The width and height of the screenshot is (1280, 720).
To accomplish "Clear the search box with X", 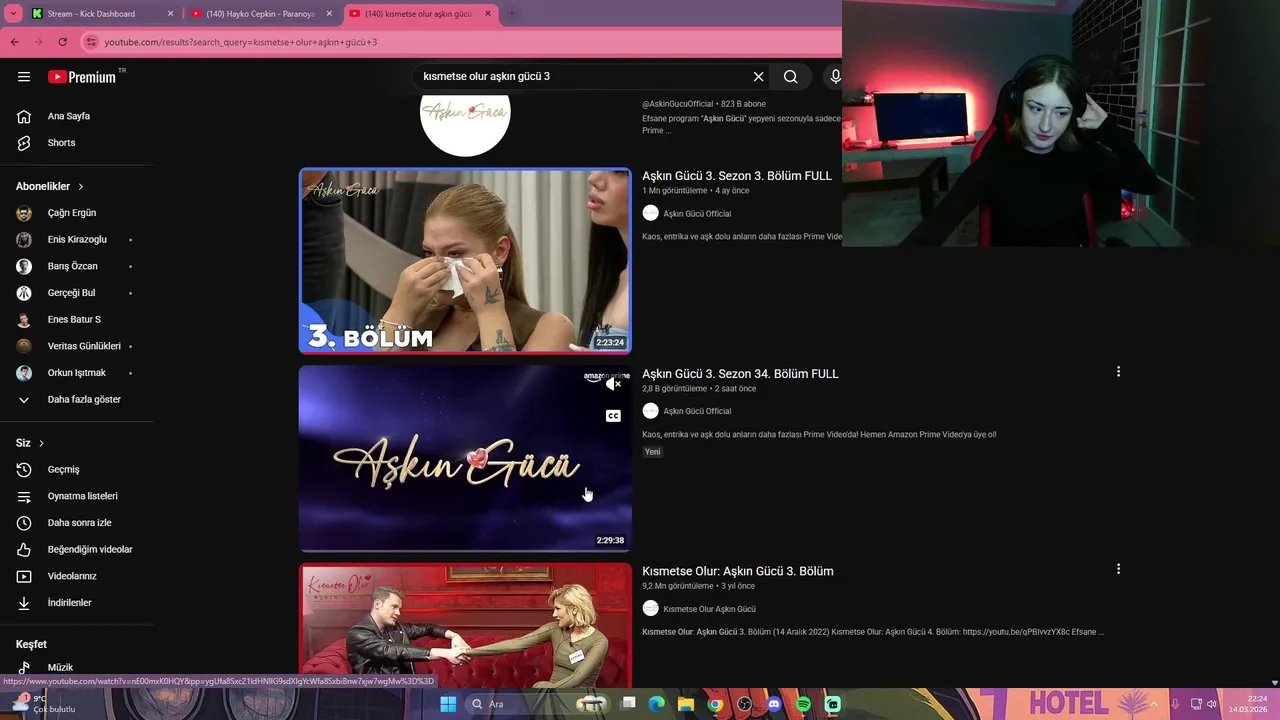I will point(758,77).
